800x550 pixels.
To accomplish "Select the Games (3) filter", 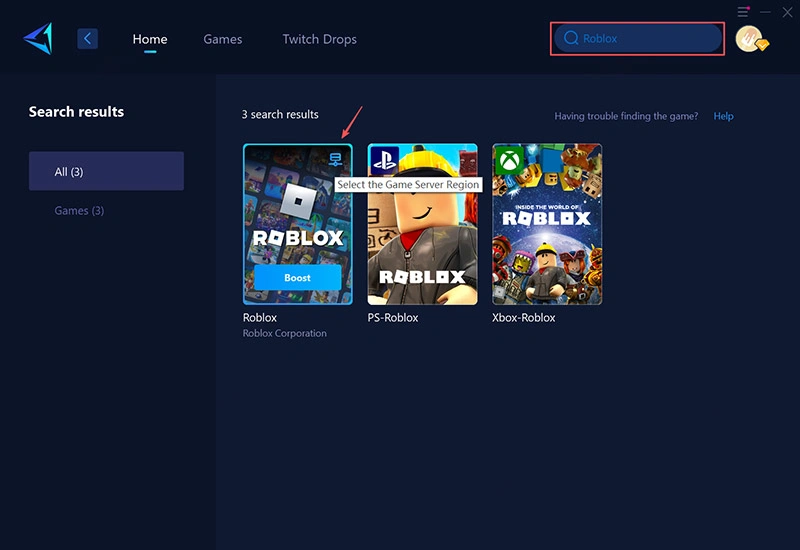I will pos(79,210).
